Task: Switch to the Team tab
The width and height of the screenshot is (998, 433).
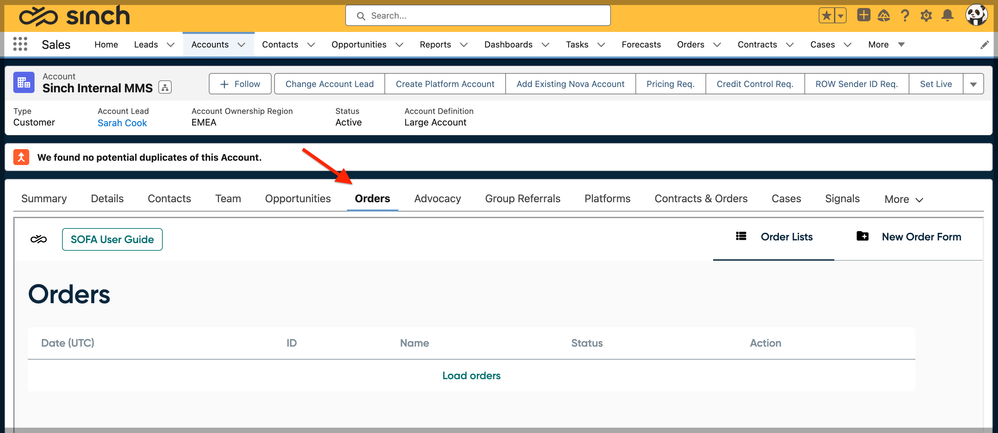Action: (228, 199)
